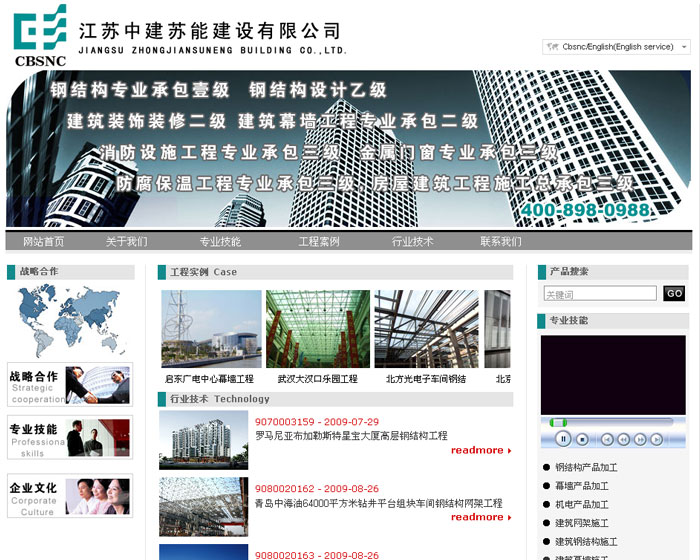Open 幕墙产品加工 skill link
Image resolution: width=700 pixels, height=560 pixels.
tap(581, 486)
